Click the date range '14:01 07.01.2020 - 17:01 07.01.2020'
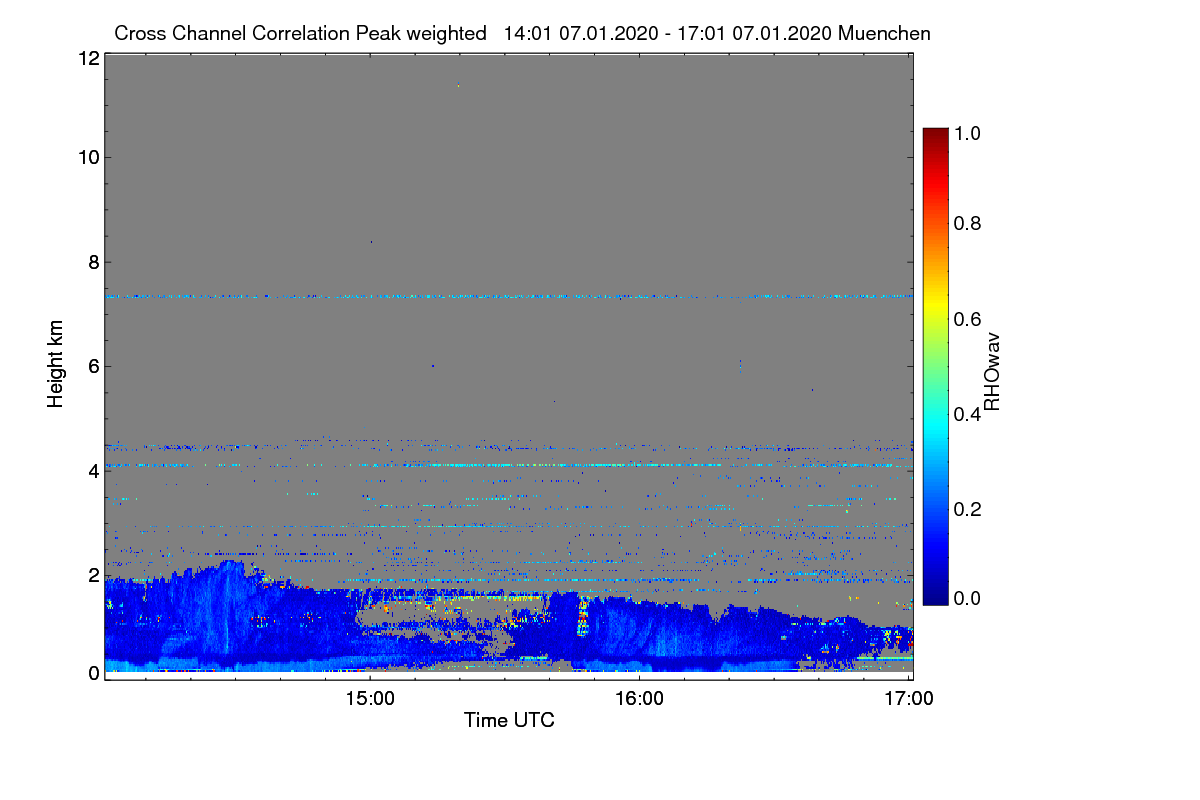This screenshot has width=1200, height=800. pyautogui.click(x=668, y=33)
